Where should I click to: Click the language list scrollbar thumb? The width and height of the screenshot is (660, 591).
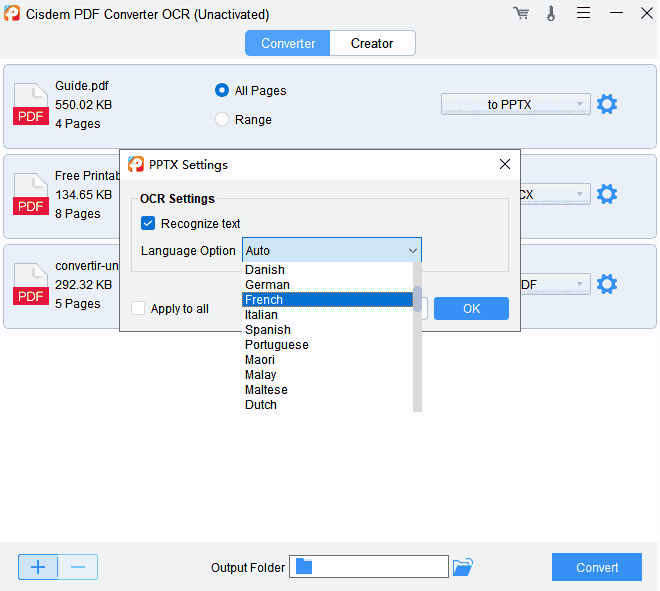pos(418,299)
